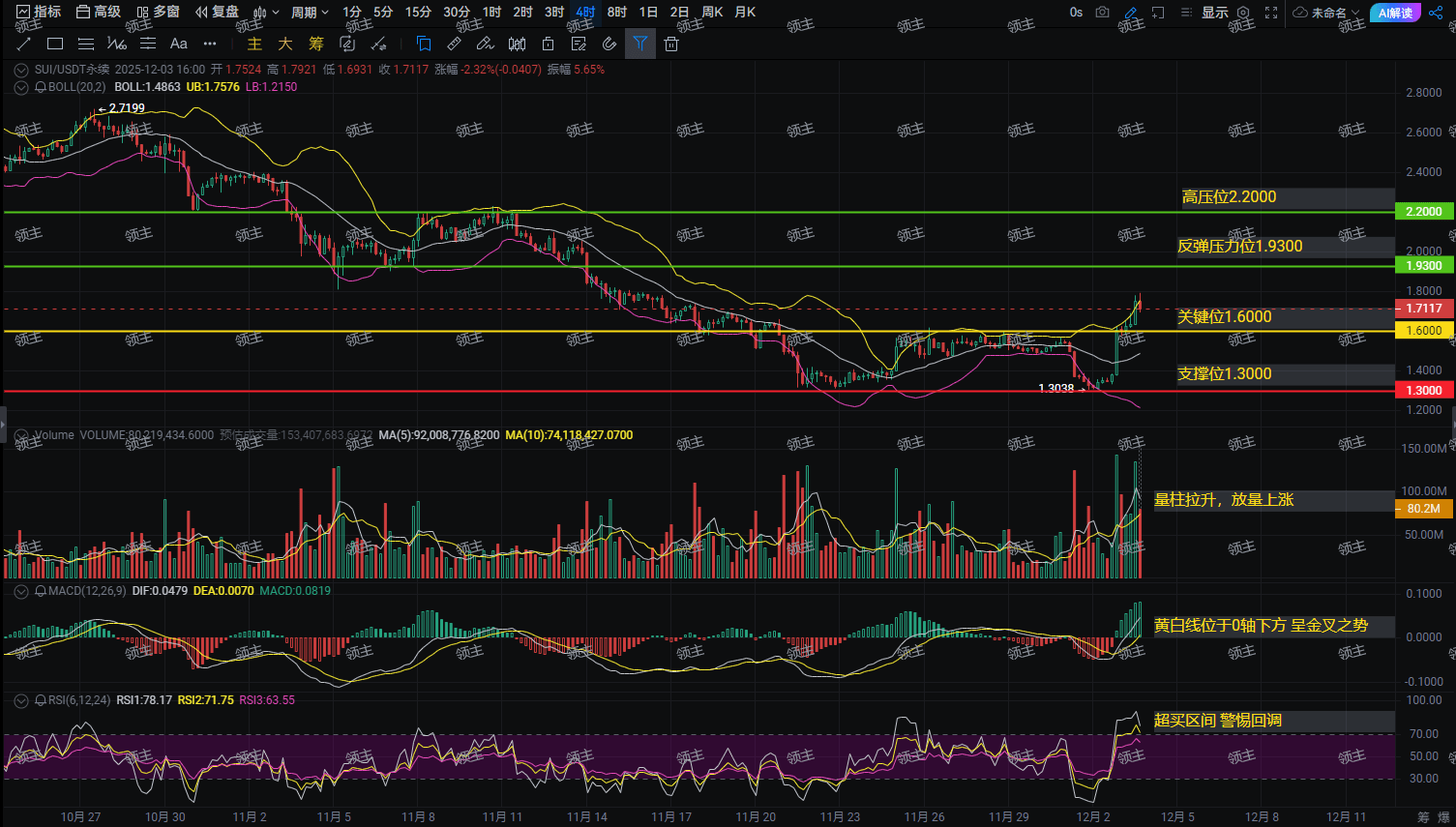1456x827 pixels.
Task: Switch to the 1日 timeframe
Action: pyautogui.click(x=648, y=13)
